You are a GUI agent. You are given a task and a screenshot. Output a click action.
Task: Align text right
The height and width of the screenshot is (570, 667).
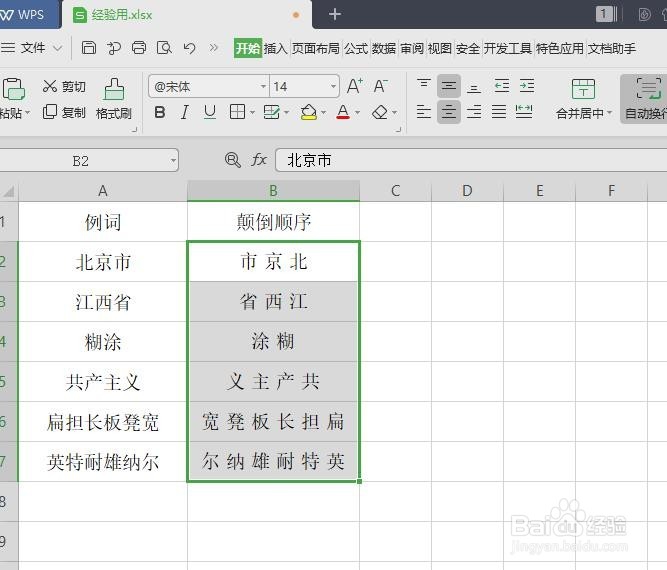(x=473, y=112)
